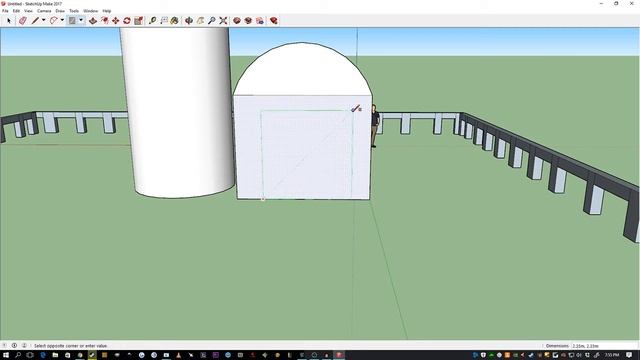640x360 pixels.
Task: Click the sign-in status bar icon
Action: click(24, 346)
